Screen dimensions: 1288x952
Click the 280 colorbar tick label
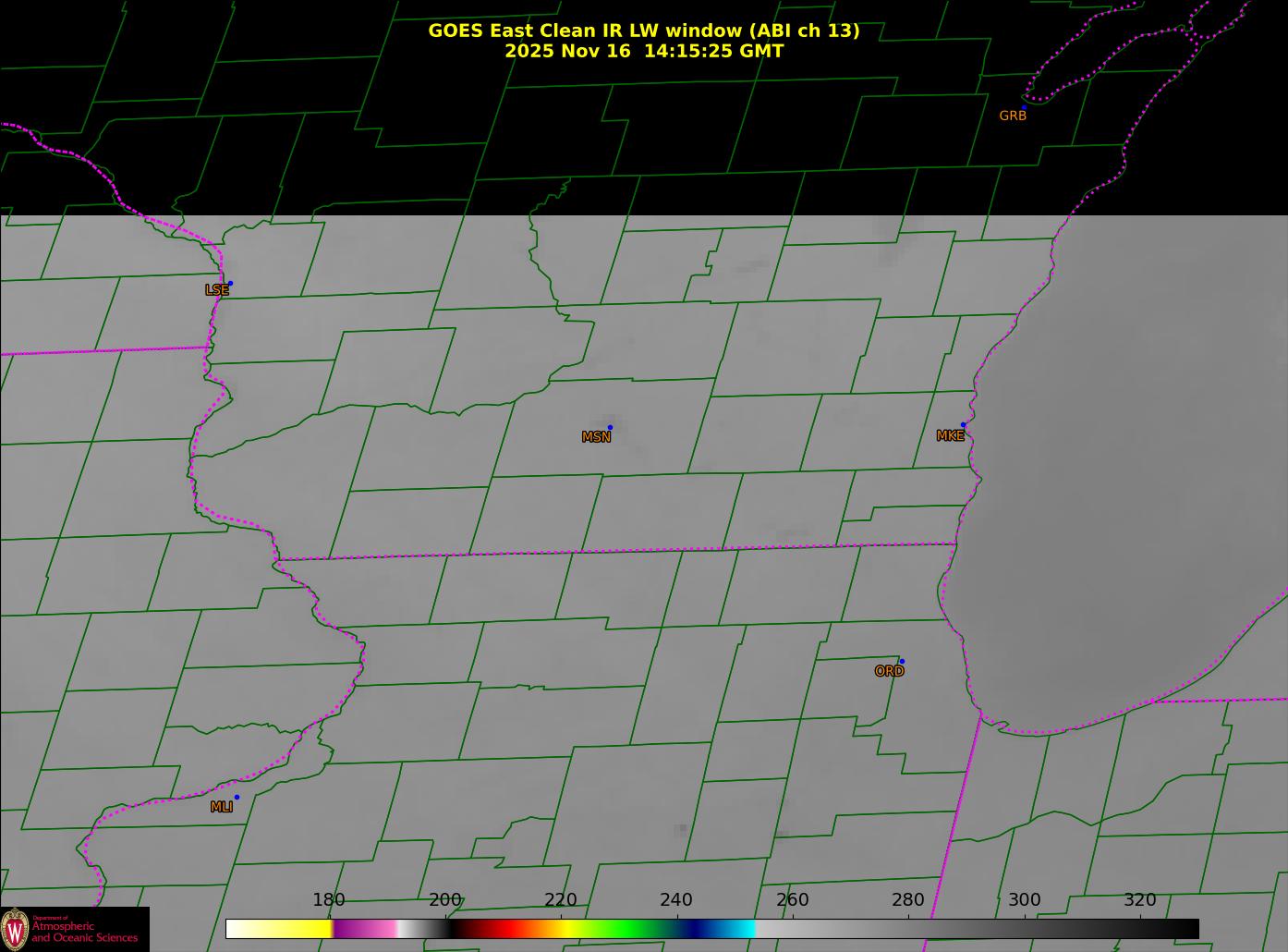[x=907, y=900]
